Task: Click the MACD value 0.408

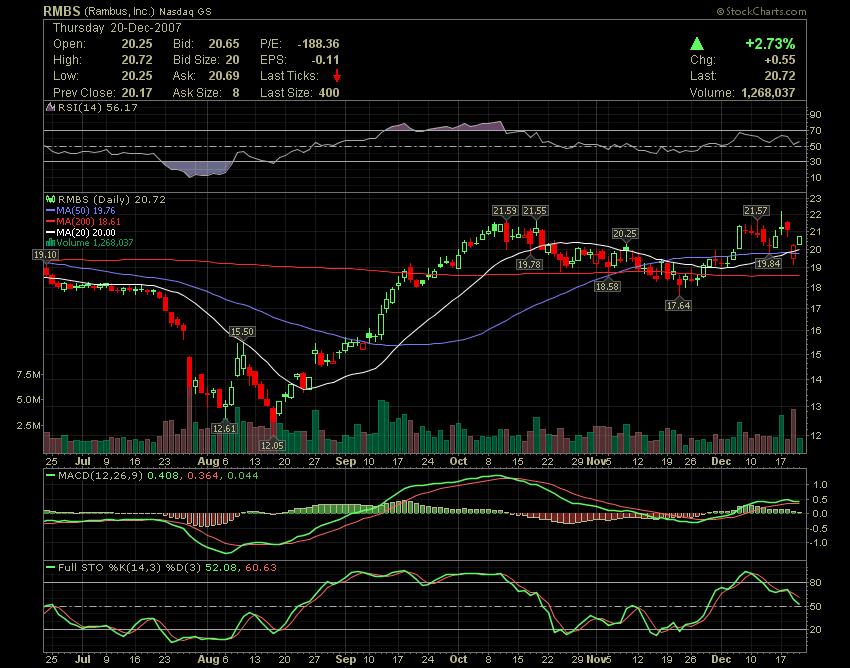Action: coord(165,476)
